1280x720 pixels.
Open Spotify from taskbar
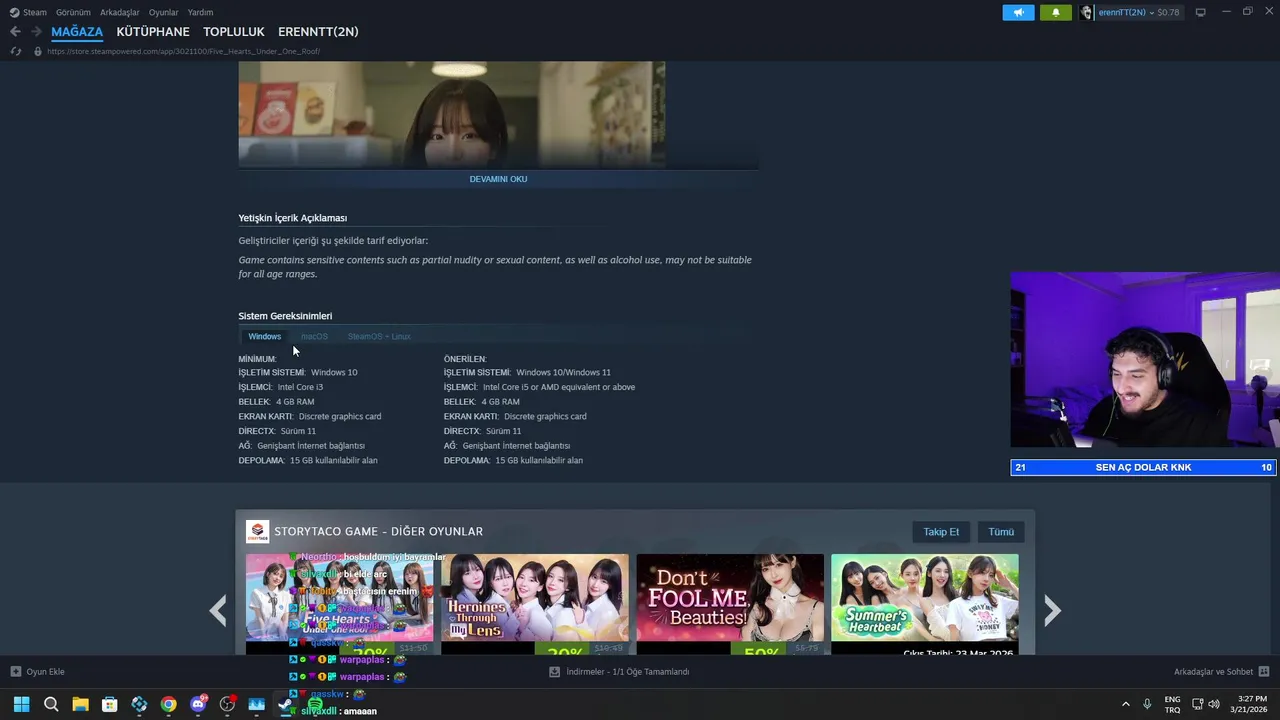[315, 704]
